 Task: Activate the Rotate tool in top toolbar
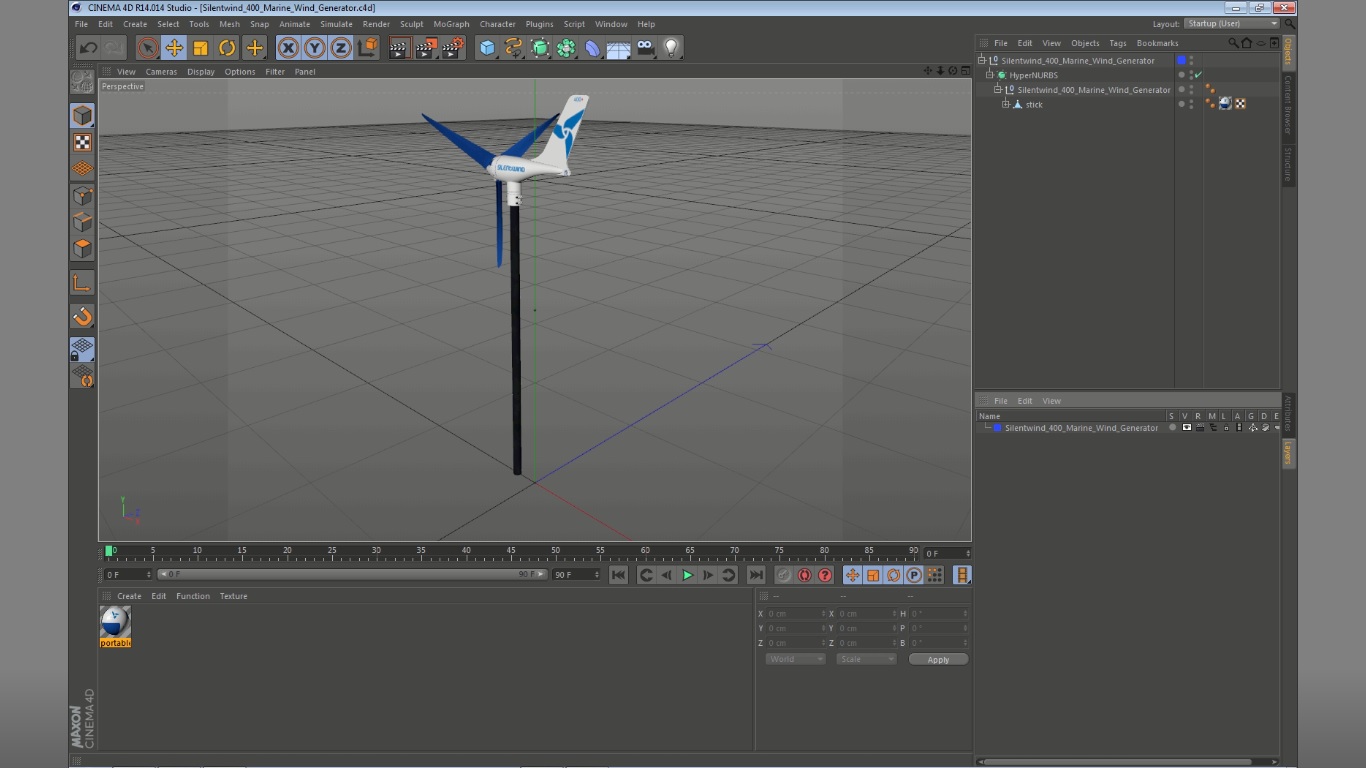227,47
